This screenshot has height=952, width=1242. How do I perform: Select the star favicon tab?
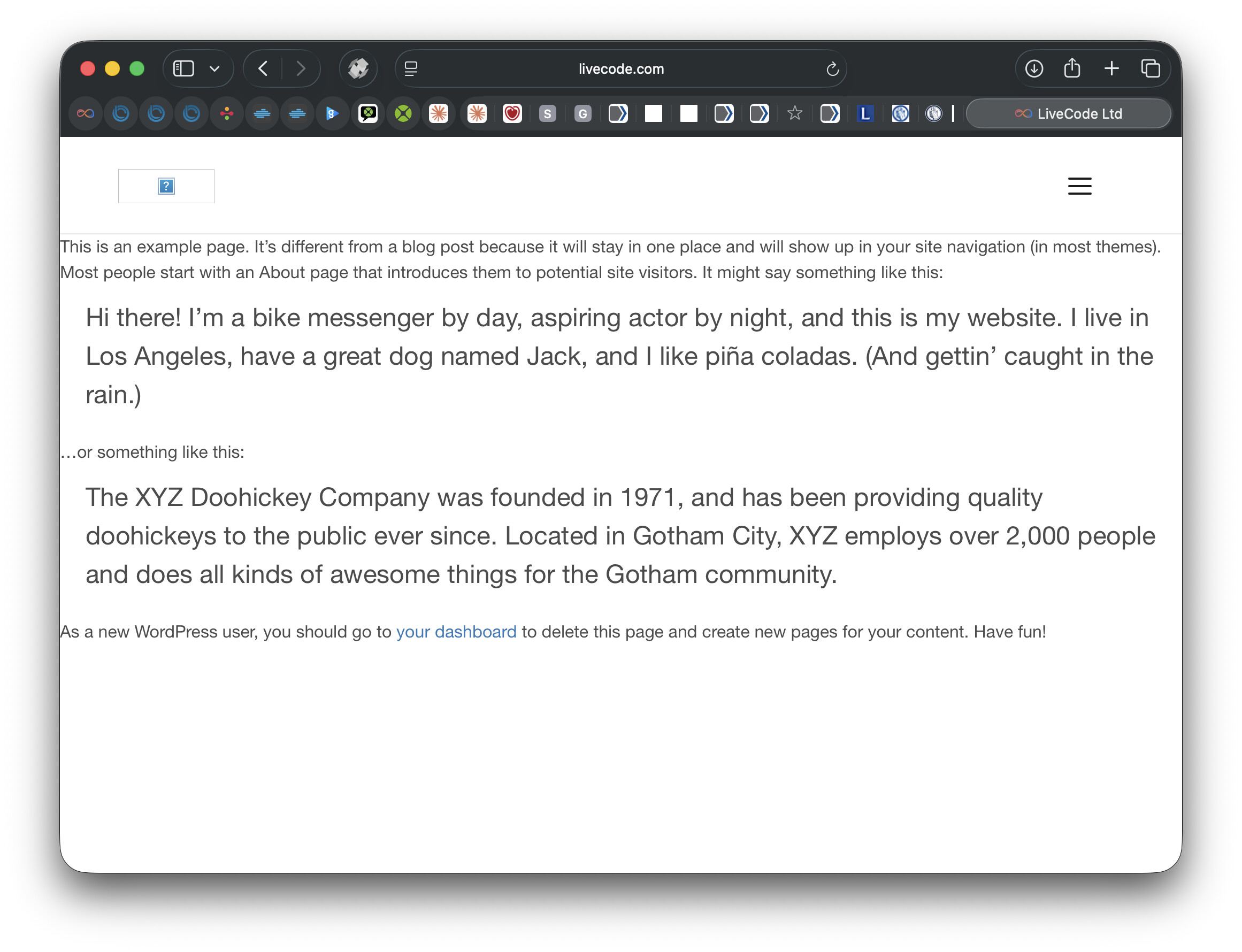[794, 113]
